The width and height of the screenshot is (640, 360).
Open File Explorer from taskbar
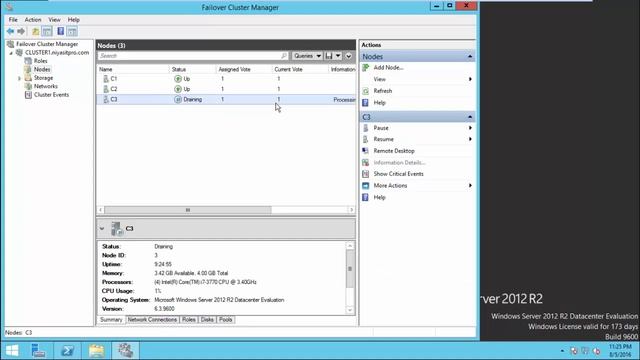click(96, 351)
